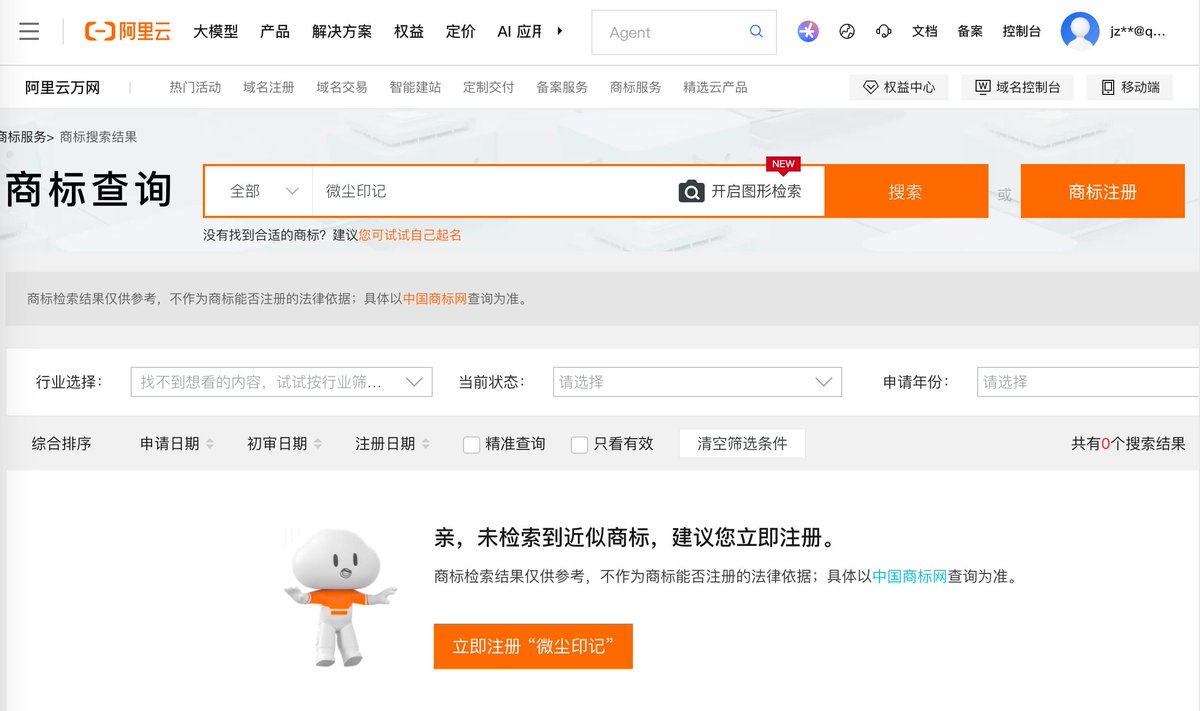Expand the 行业选择 dropdown
Screen dimensions: 1200x711
282,382
